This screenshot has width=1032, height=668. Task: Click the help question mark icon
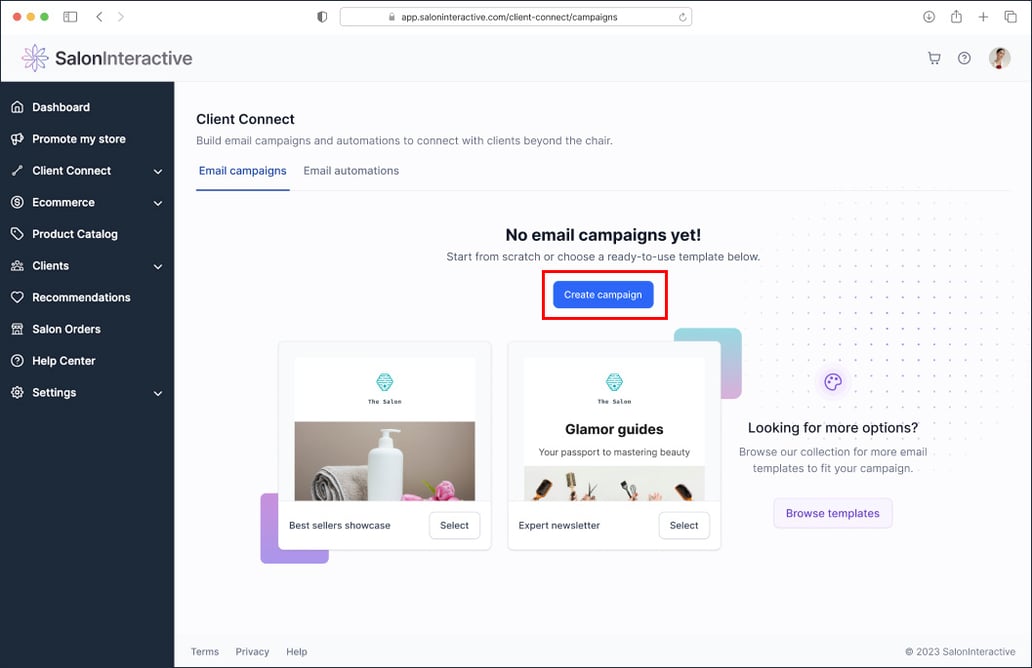964,58
